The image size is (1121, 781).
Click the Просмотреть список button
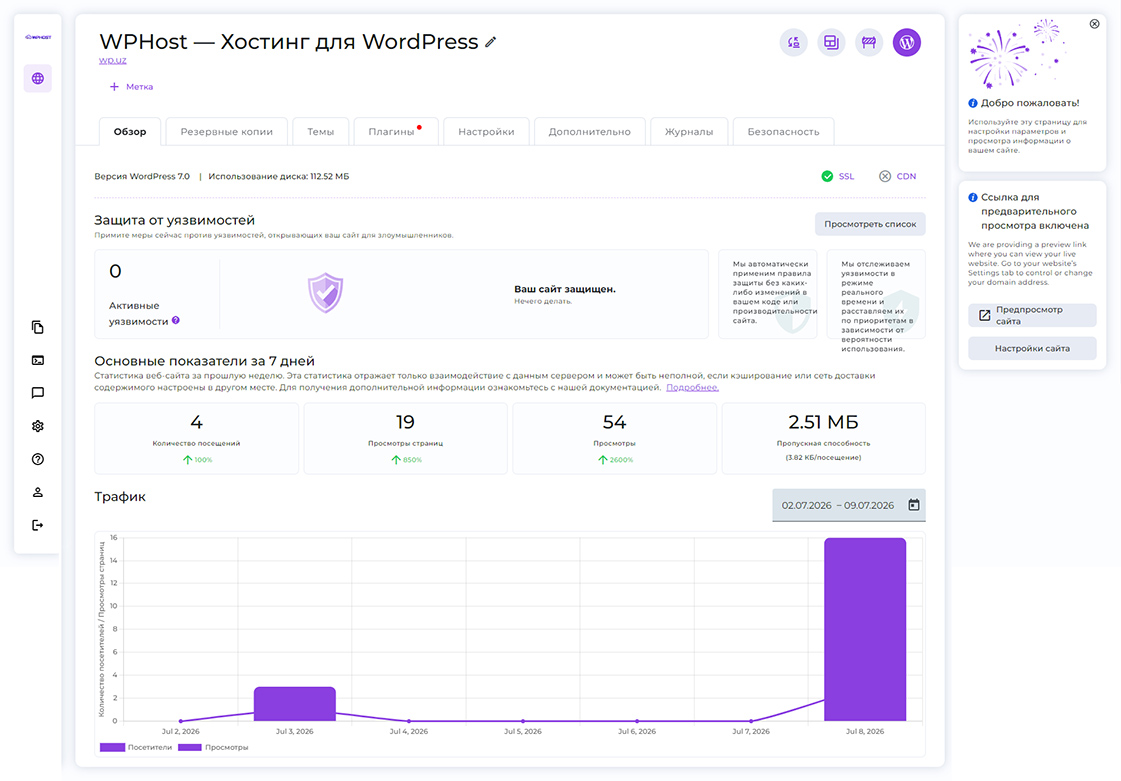tap(870, 224)
